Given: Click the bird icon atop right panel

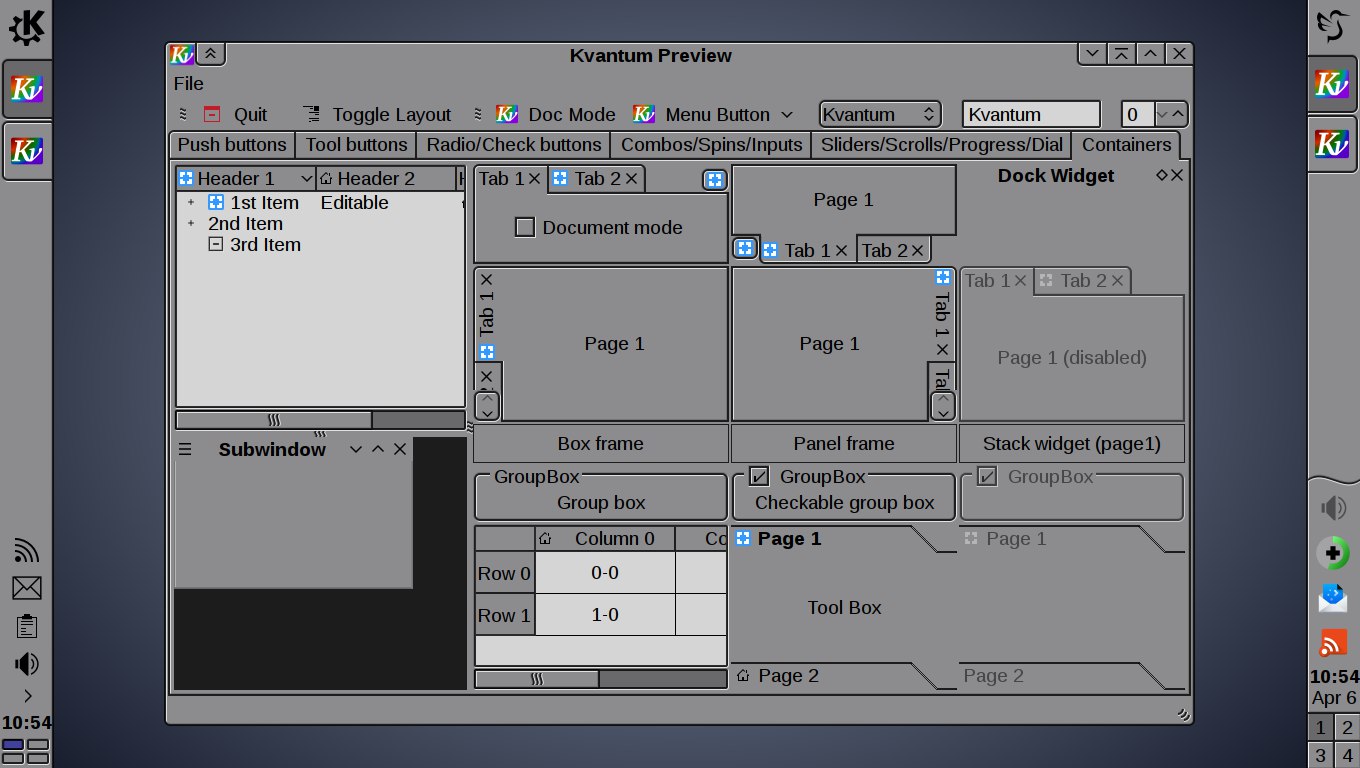Looking at the screenshot, I should pos(1333,26).
